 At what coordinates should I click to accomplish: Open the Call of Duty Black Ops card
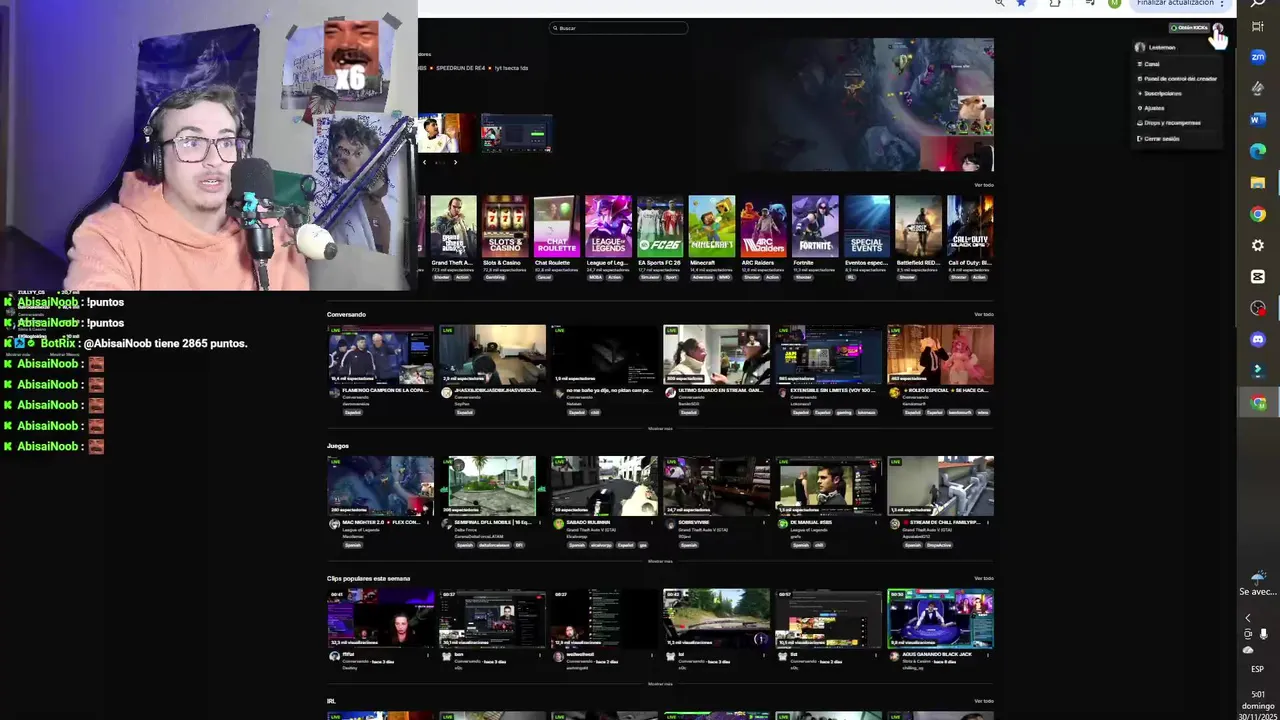point(970,227)
